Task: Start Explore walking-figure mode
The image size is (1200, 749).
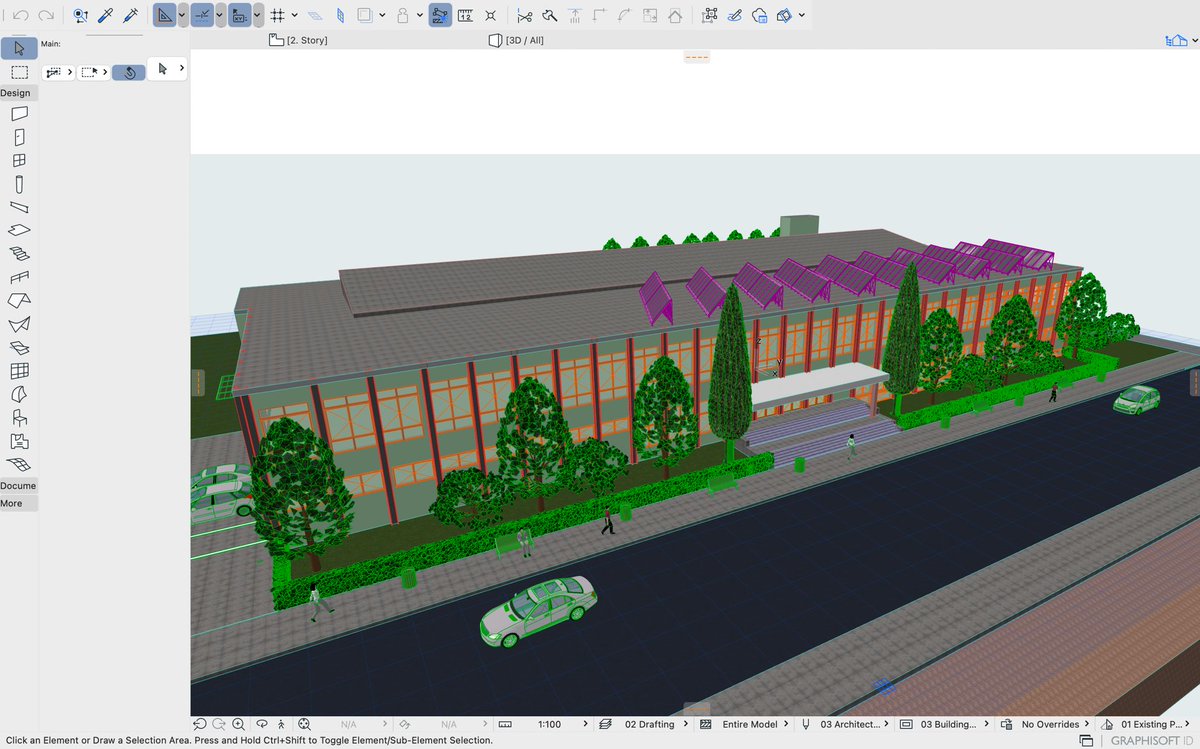Action: click(282, 724)
